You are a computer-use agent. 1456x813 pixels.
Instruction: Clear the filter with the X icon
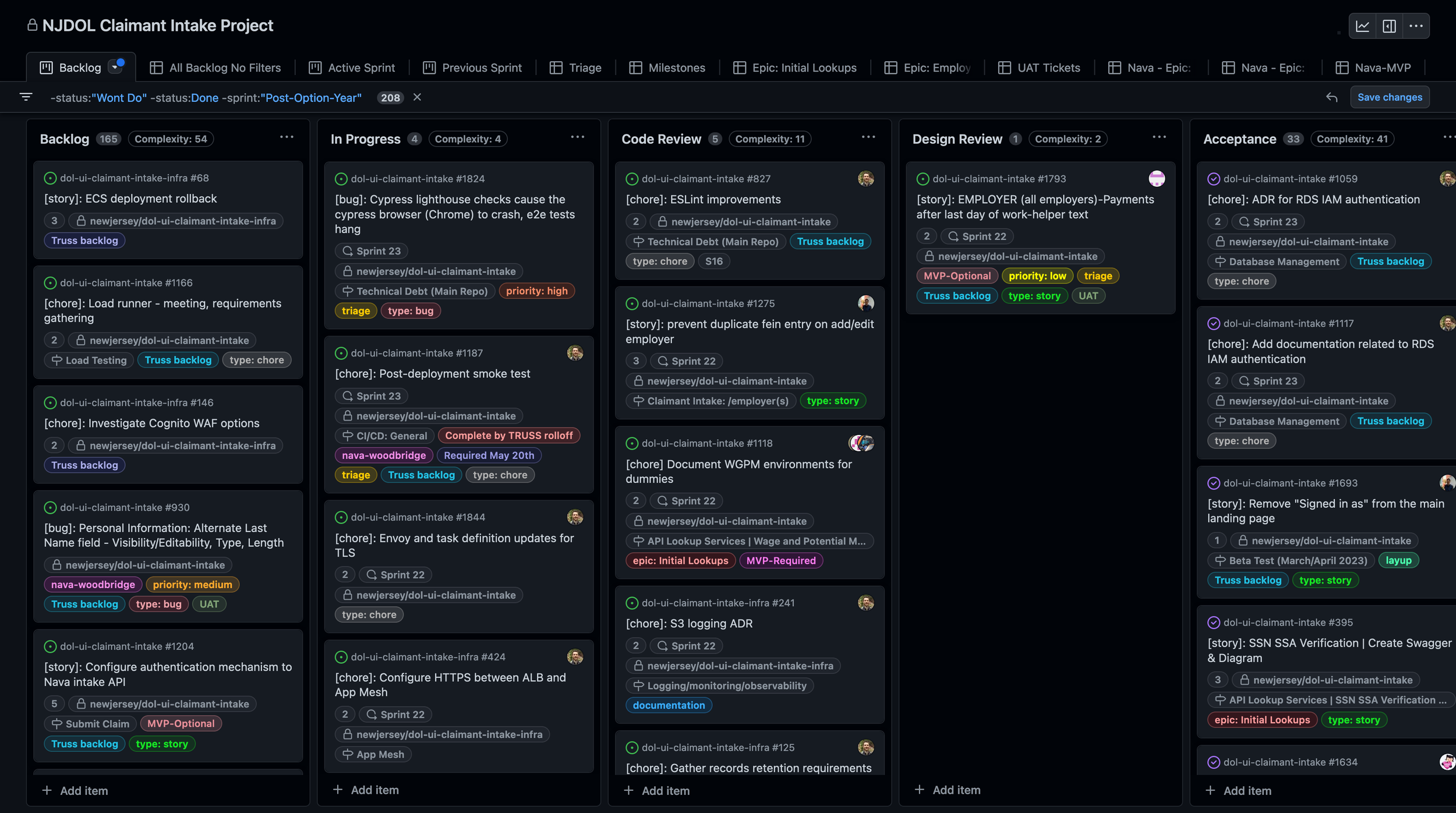click(417, 97)
